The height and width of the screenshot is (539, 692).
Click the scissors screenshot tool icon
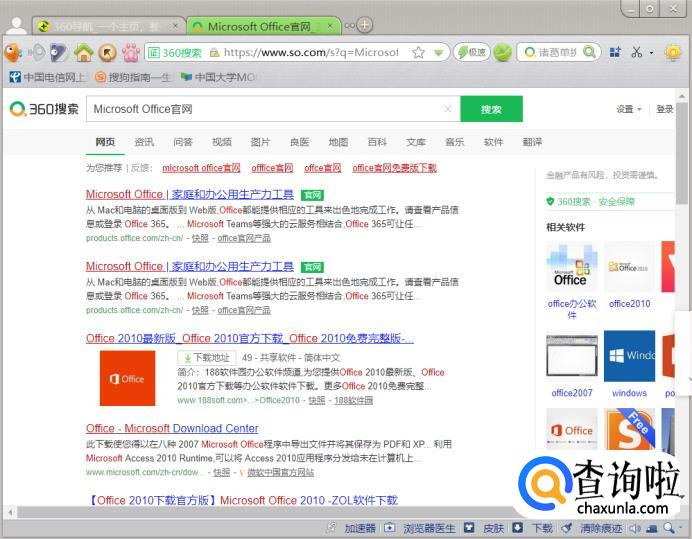(x=636, y=53)
